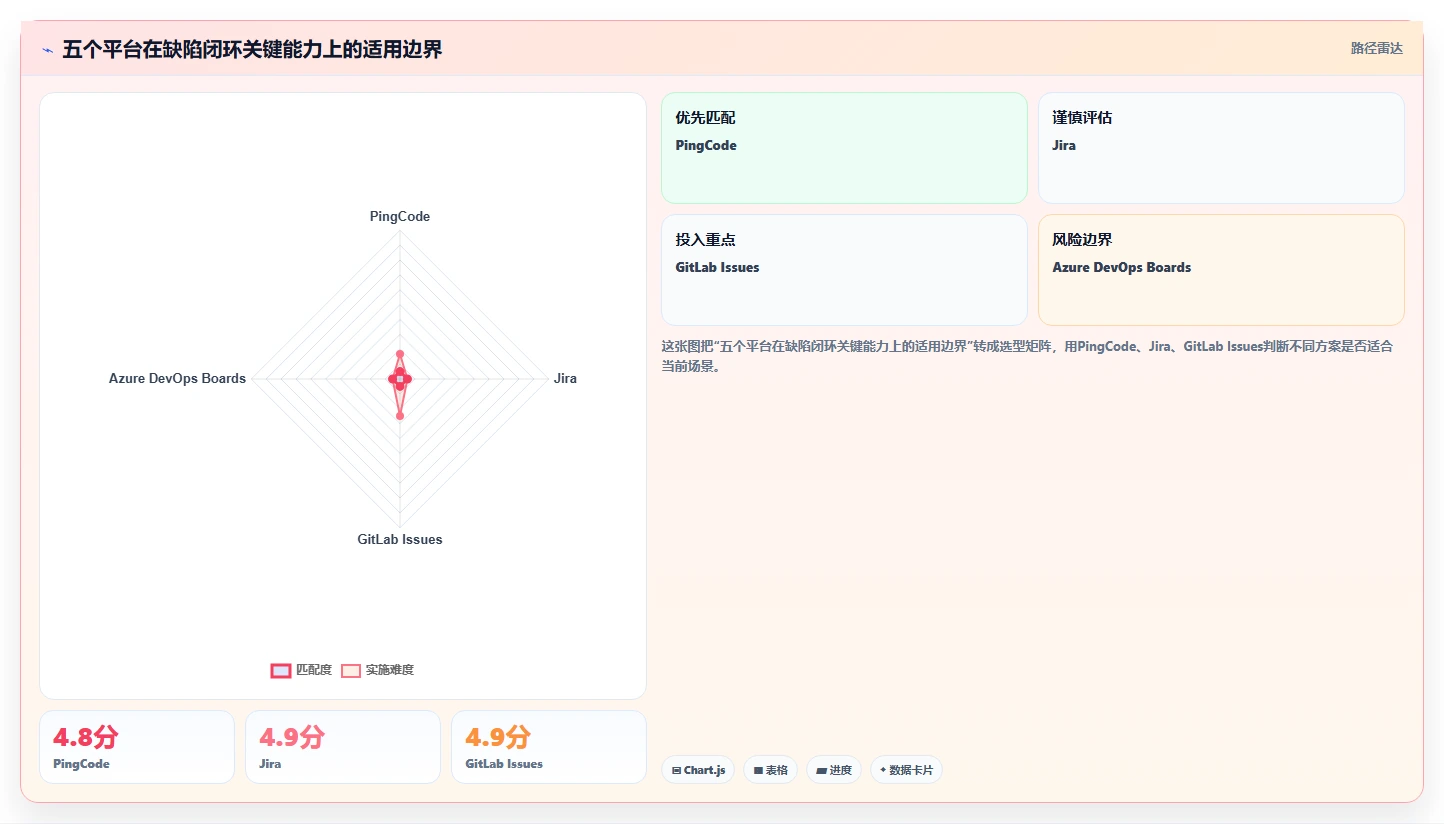Click the 4.9分 GitLab Issues score card

[549, 747]
